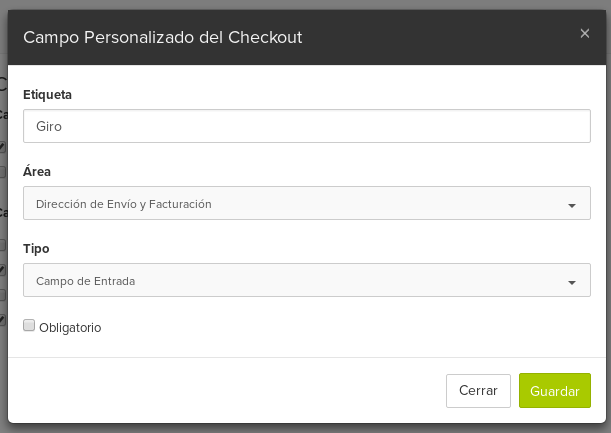This screenshot has height=433, width=611.
Task: Click the Cerrar button
Action: click(x=478, y=391)
